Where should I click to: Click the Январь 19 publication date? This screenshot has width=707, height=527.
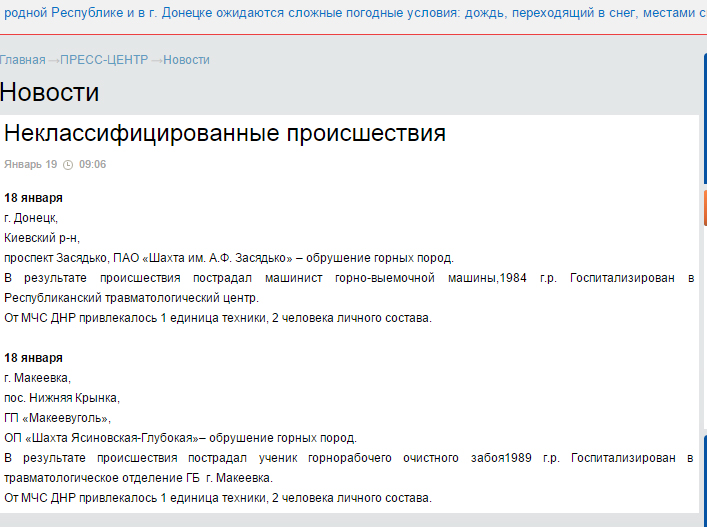click(30, 165)
